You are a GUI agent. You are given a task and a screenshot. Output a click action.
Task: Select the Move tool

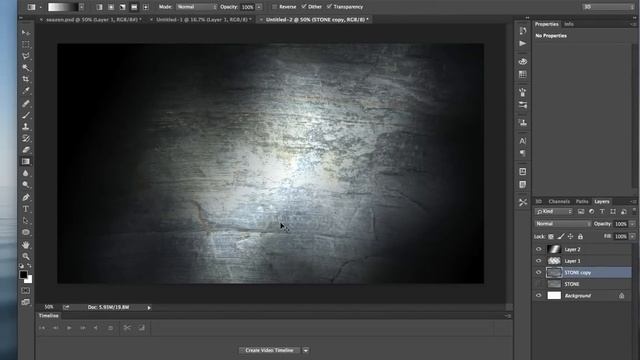tap(26, 33)
